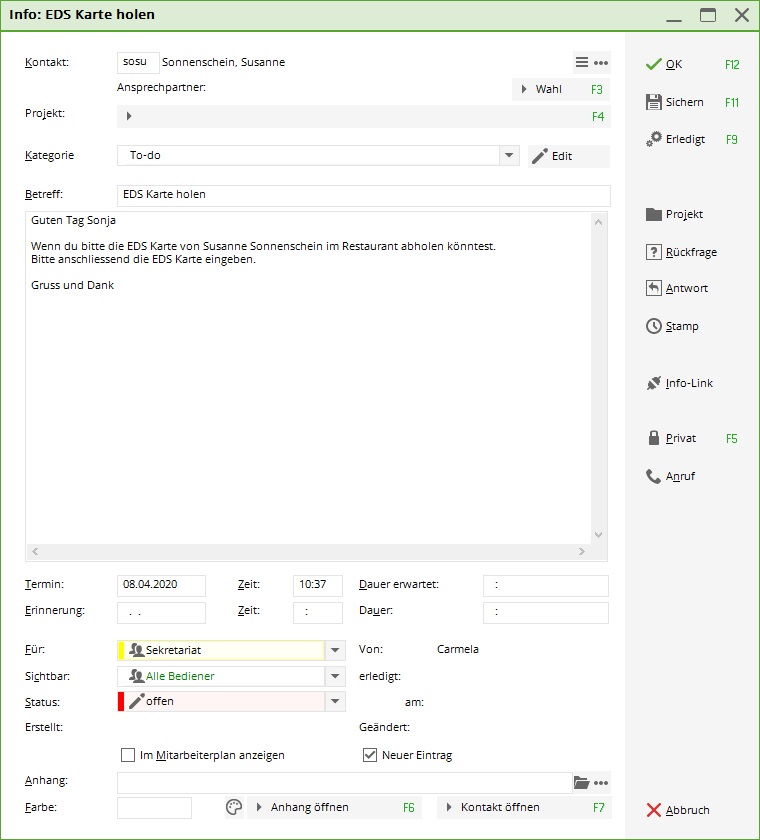Viewport: 760px width, 840px height.
Task: Expand the Kategorie To-do dropdown
Action: click(x=509, y=156)
